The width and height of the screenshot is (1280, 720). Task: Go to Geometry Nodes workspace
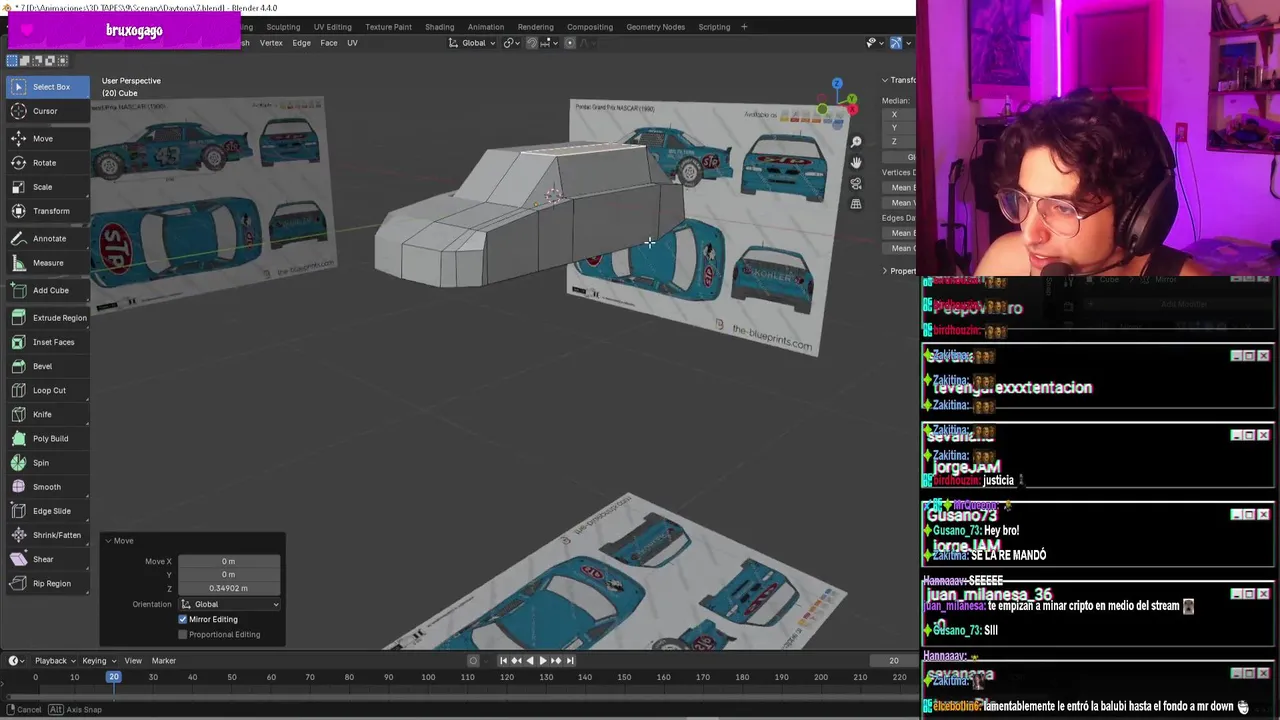coord(655,27)
